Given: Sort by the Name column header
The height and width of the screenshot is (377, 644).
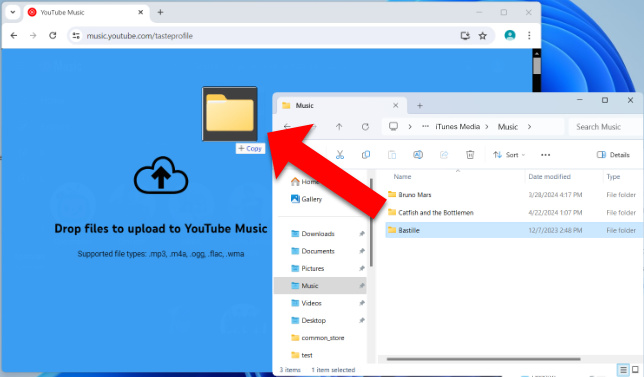Looking at the screenshot, I should pos(402,177).
